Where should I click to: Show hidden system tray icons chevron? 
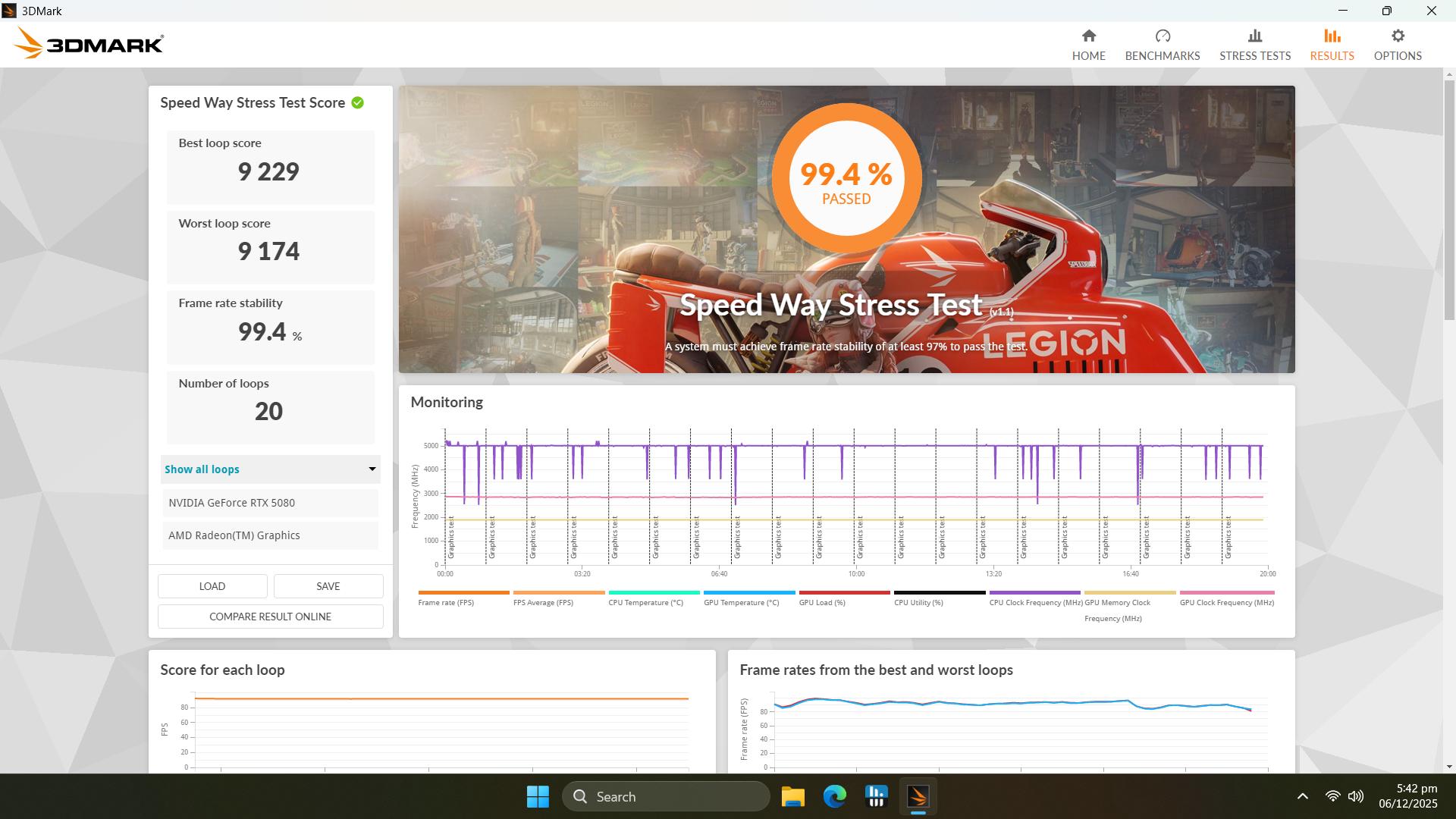point(1302,796)
